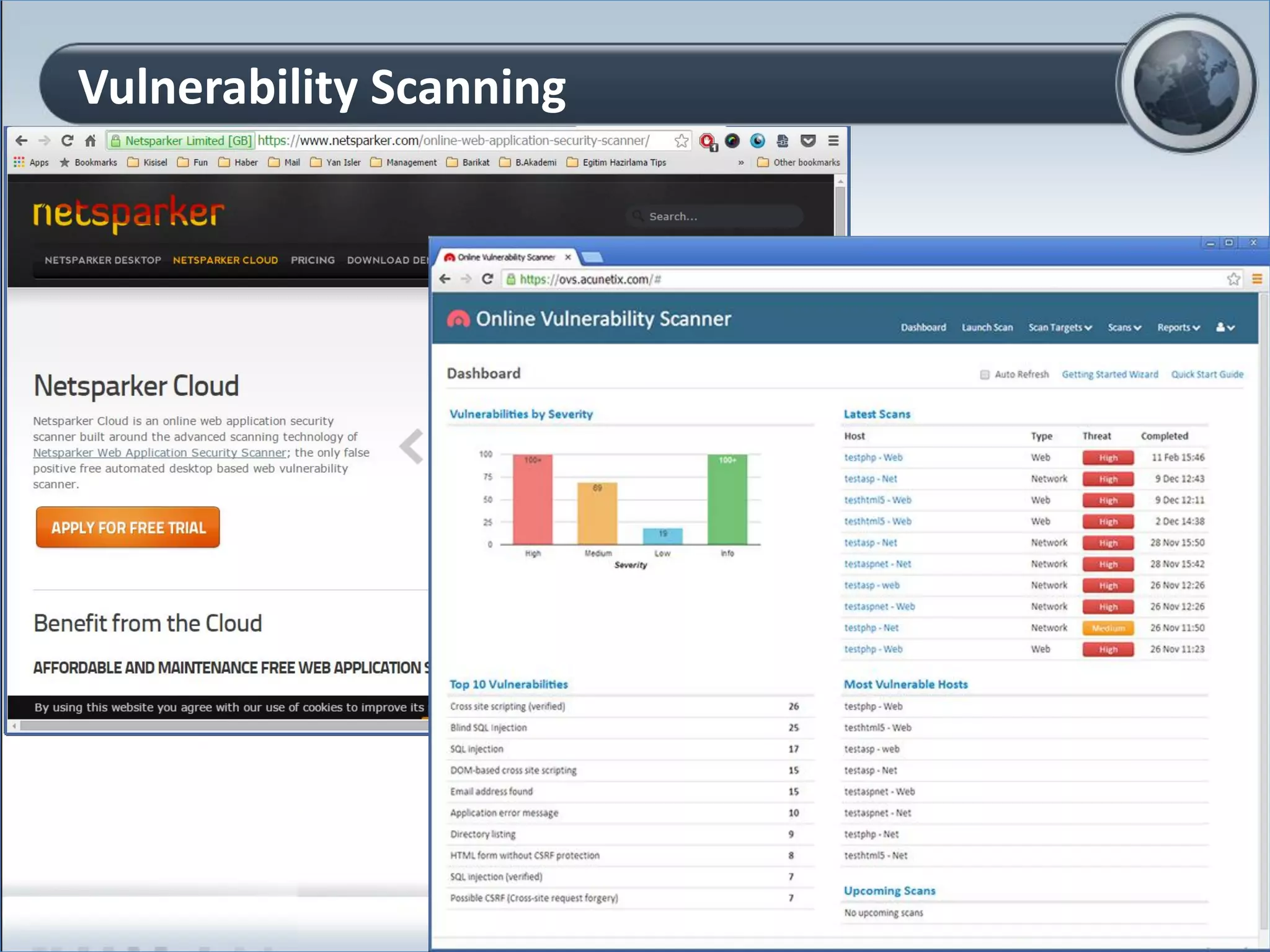Bookmark Netsparker page with star icon
The image size is (1270, 952).
(x=682, y=141)
